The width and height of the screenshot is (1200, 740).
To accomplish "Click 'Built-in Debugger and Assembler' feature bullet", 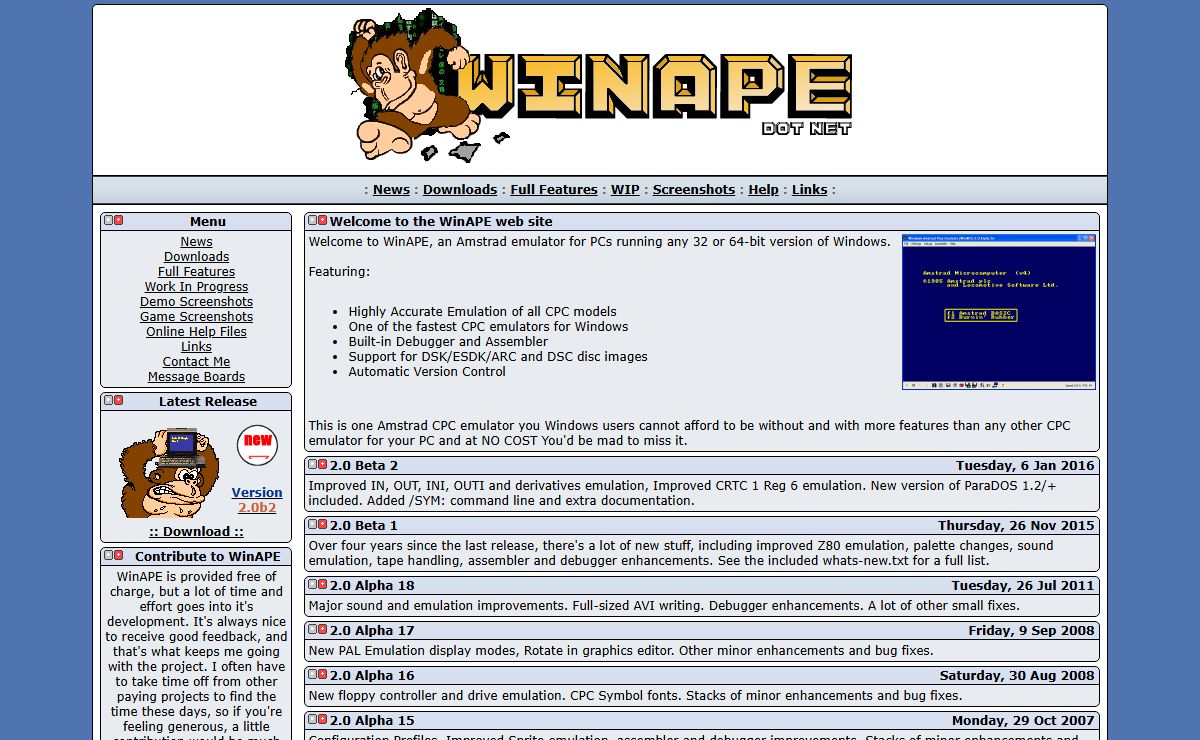I will pyautogui.click(x=448, y=341).
